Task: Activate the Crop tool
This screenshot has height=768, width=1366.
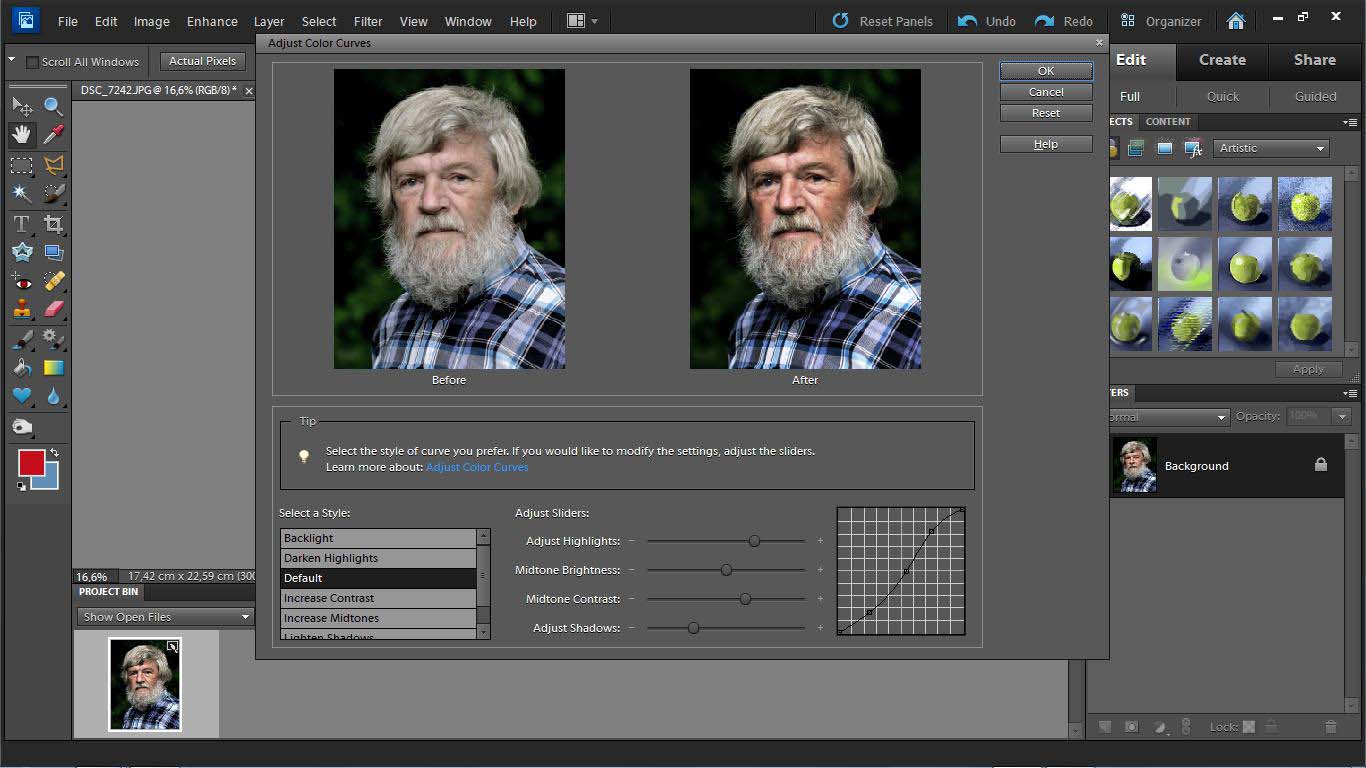Action: click(x=53, y=224)
